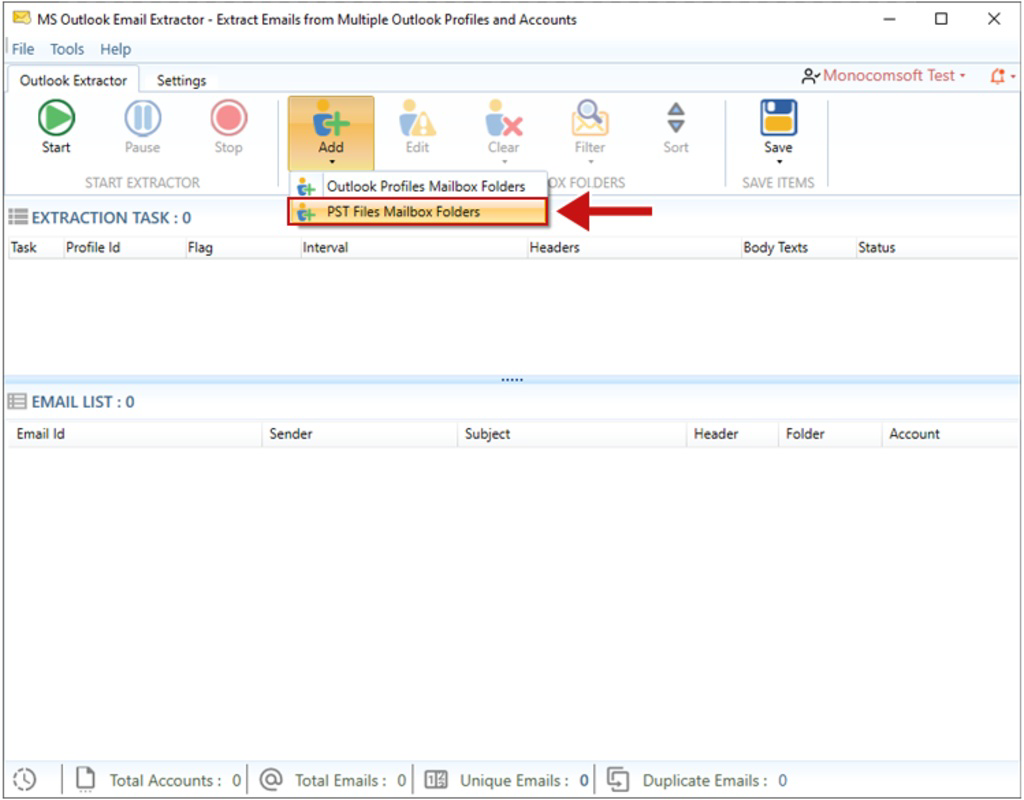Click the Unique Emails counter icon
Viewport: 1024px width, 800px height.
tap(436, 780)
